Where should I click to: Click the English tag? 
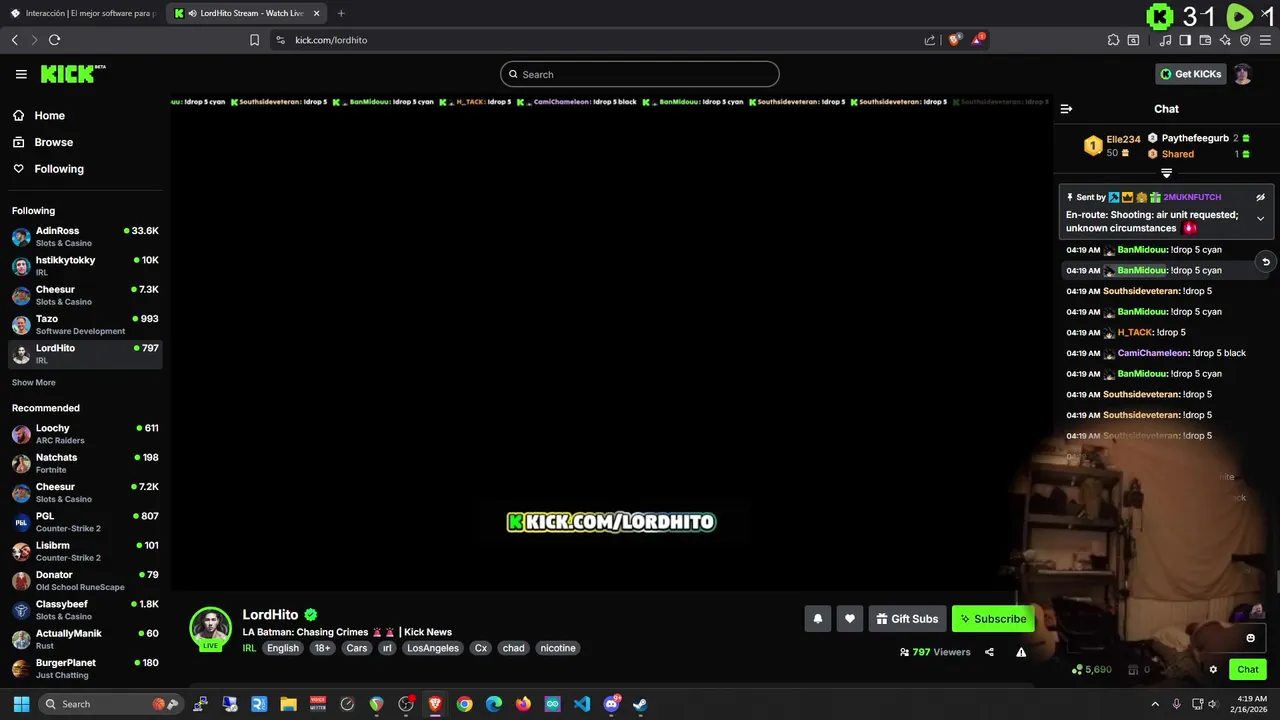[283, 648]
